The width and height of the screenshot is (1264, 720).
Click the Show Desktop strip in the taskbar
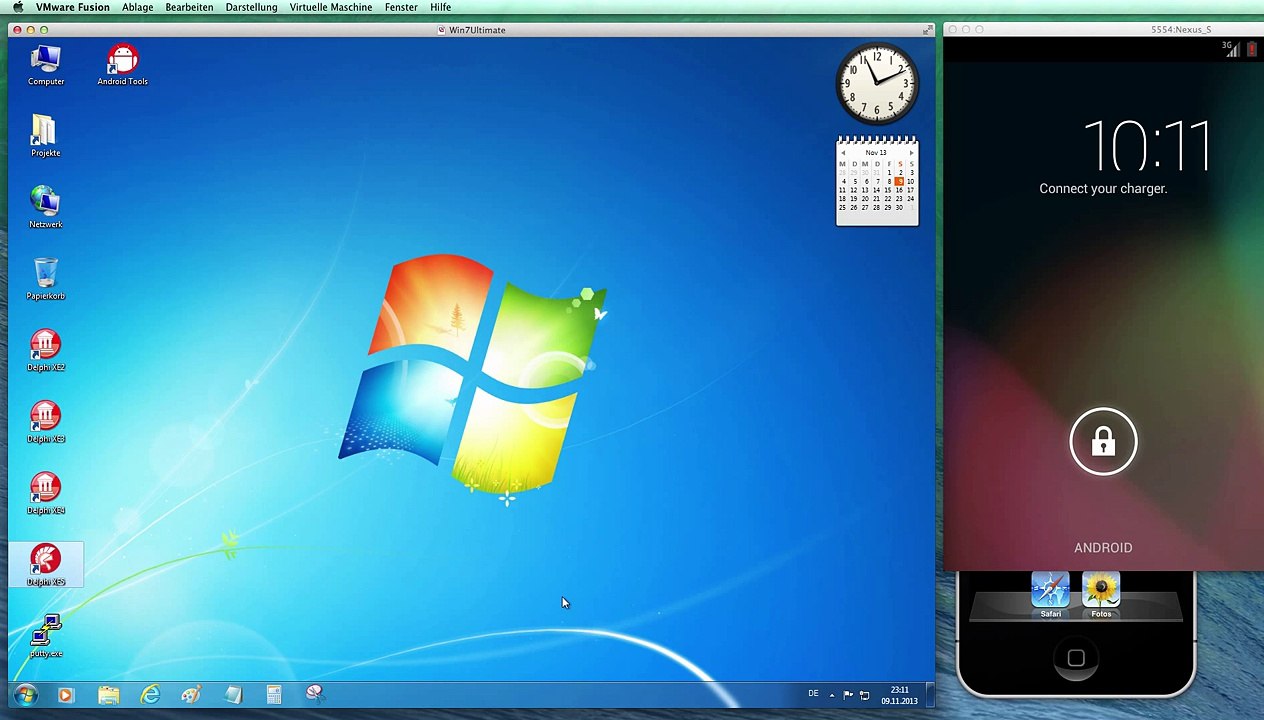coord(929,695)
